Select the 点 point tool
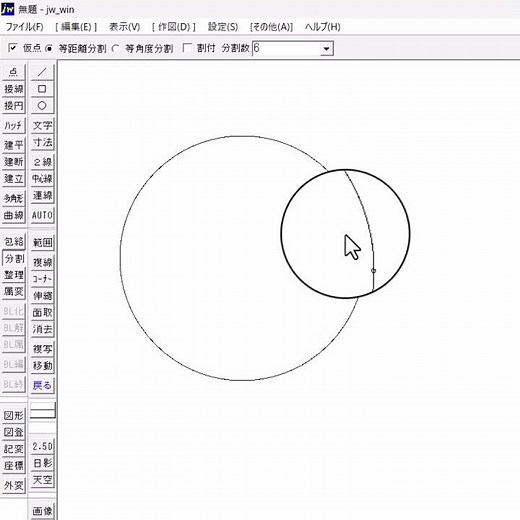Viewport: 520px width, 520px height. pyautogui.click(x=13, y=72)
